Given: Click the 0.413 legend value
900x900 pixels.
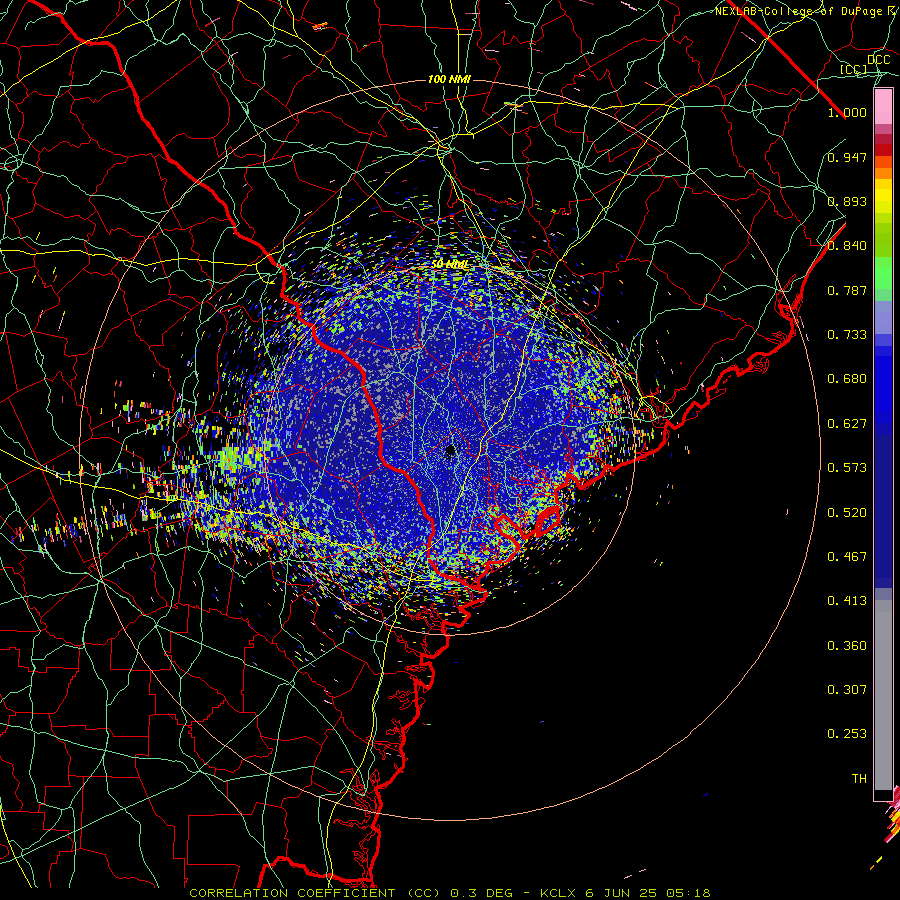Looking at the screenshot, I should (847, 601).
